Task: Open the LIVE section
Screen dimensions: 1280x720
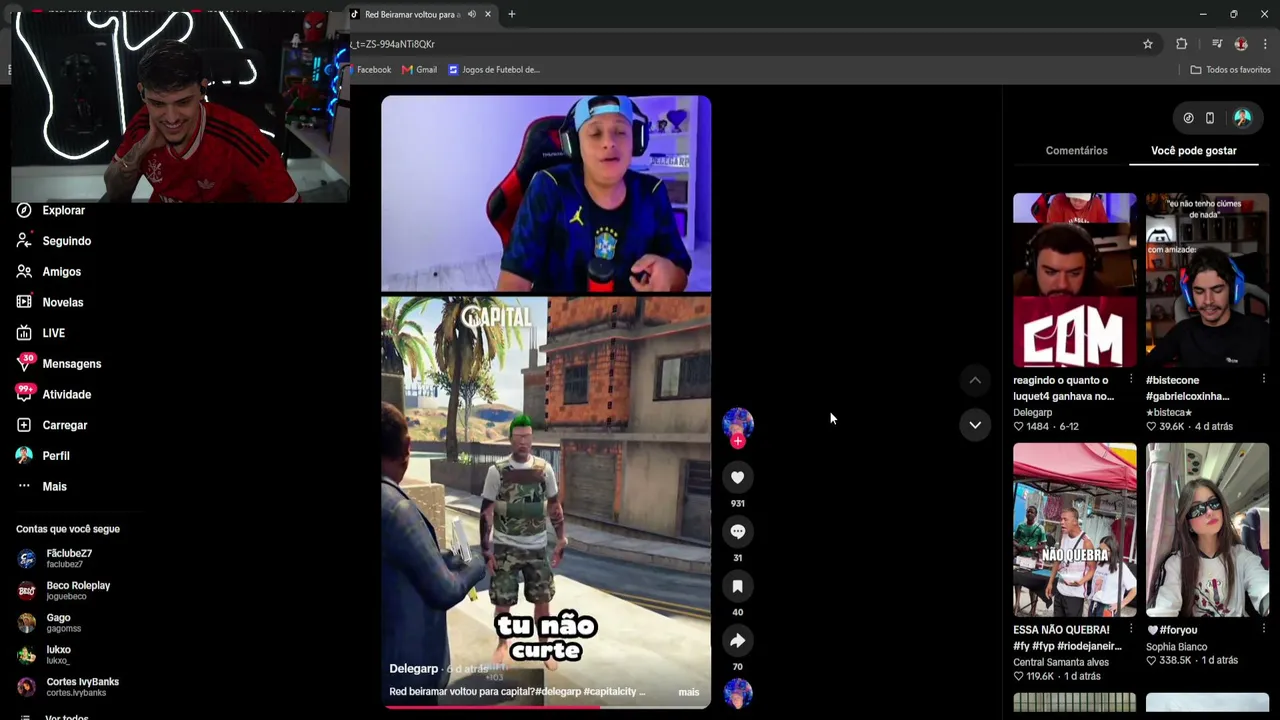Action: pos(41,333)
